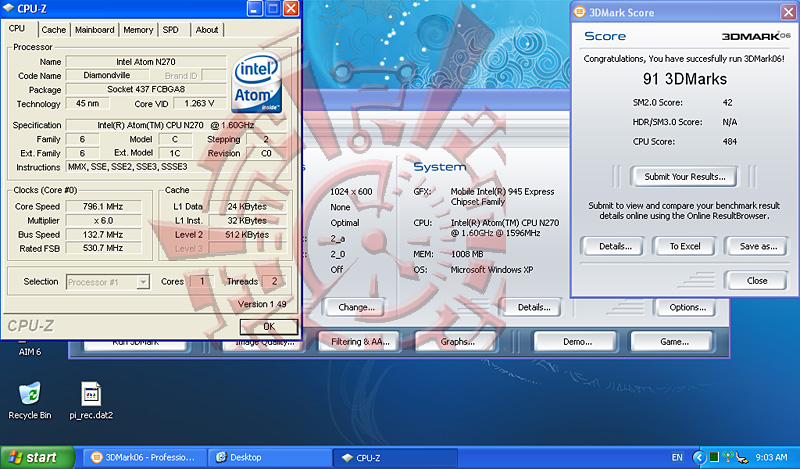800x469 pixels.
Task: Click the Technology value 45 nm
Action: 87,104
